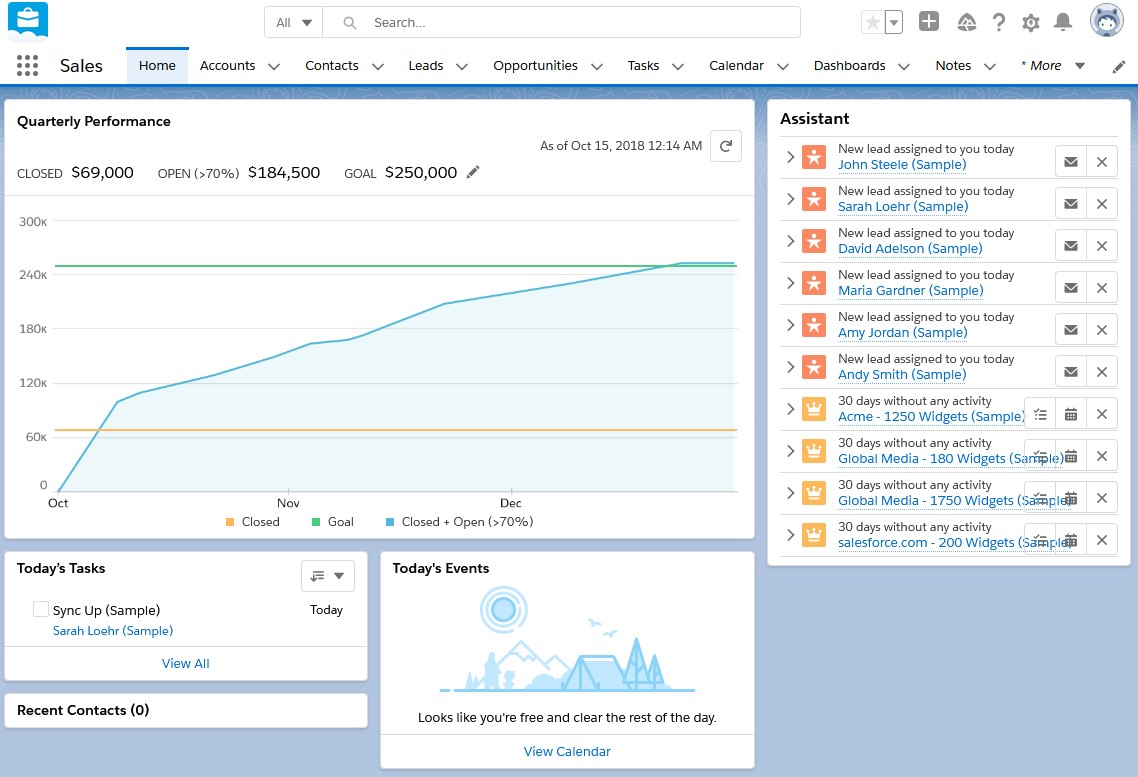
Task: Open the App Launcher waffle icon
Action: click(x=27, y=65)
